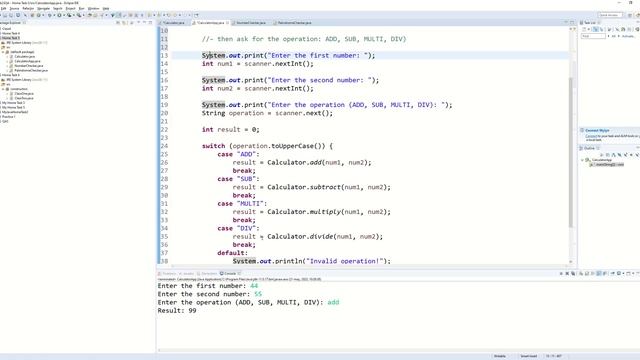Expand ClassOne.java node in Package Explorer
The width and height of the screenshot is (640, 360).
(x=7, y=93)
